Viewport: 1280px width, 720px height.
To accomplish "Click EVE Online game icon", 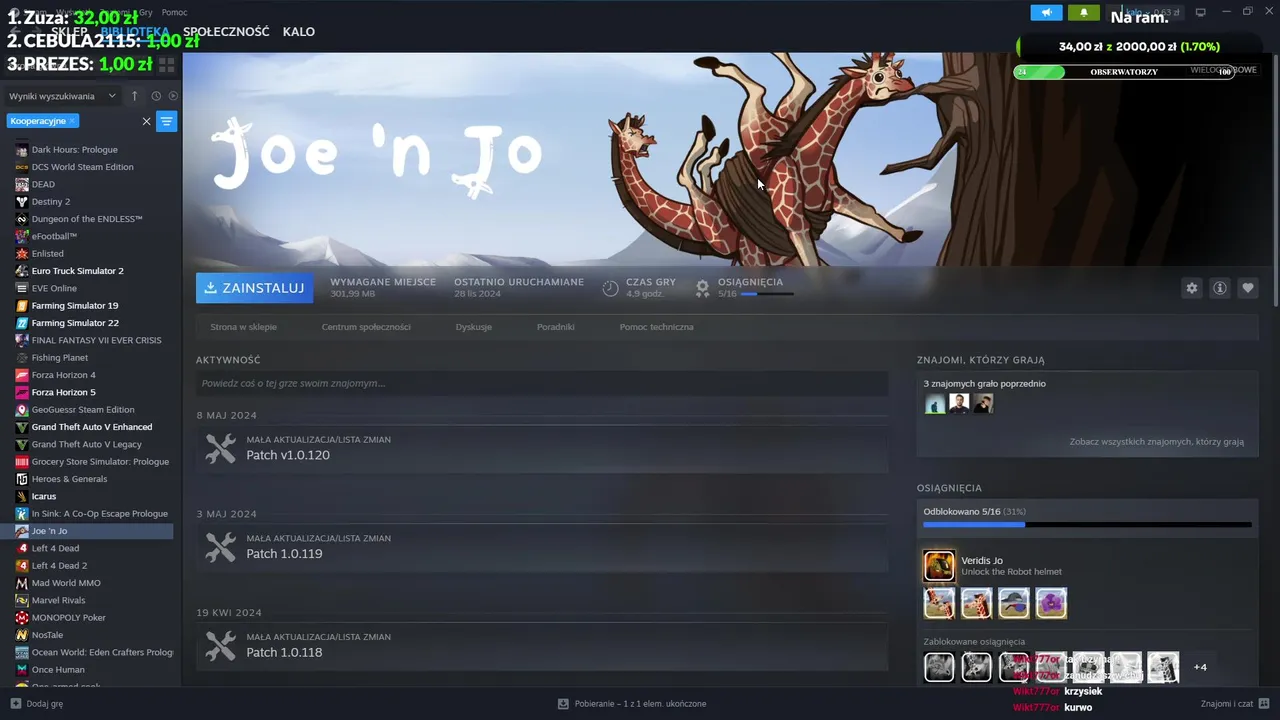I will [x=22, y=288].
